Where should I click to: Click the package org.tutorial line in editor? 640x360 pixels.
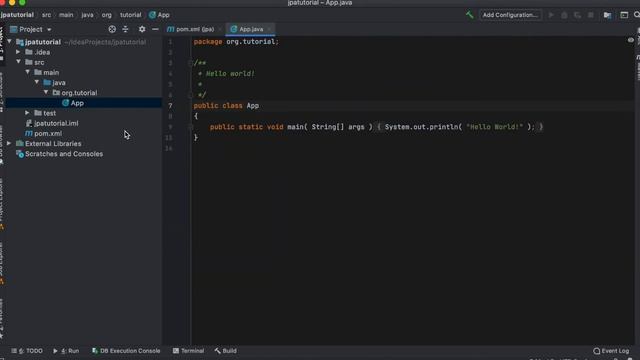[x=236, y=42]
